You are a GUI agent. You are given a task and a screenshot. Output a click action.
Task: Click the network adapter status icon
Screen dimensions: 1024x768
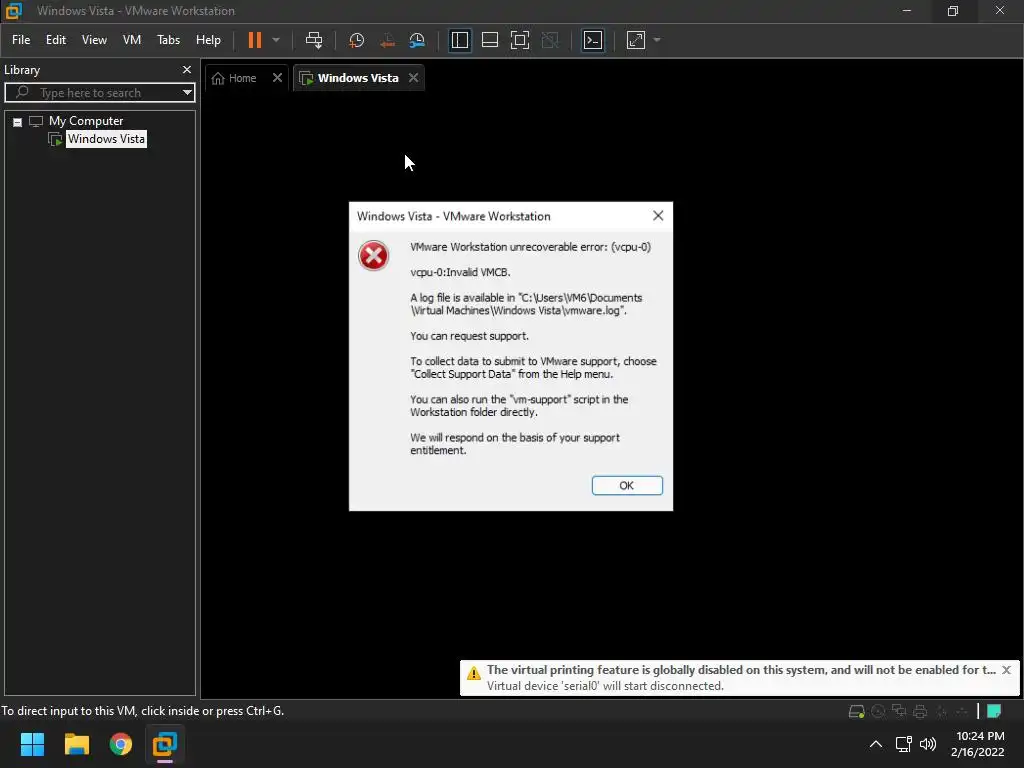tap(899, 711)
